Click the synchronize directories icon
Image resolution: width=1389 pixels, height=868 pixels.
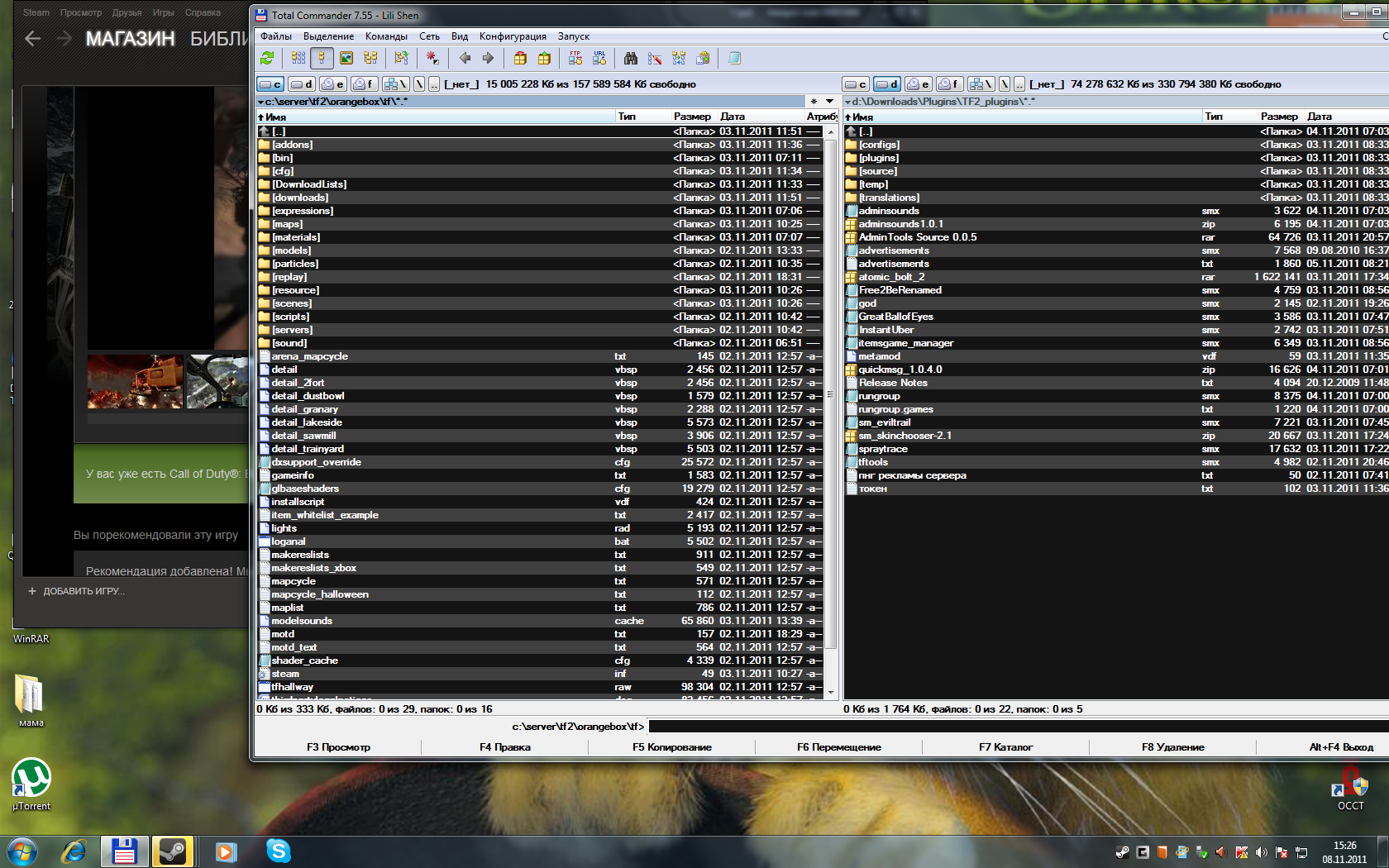[x=679, y=58]
